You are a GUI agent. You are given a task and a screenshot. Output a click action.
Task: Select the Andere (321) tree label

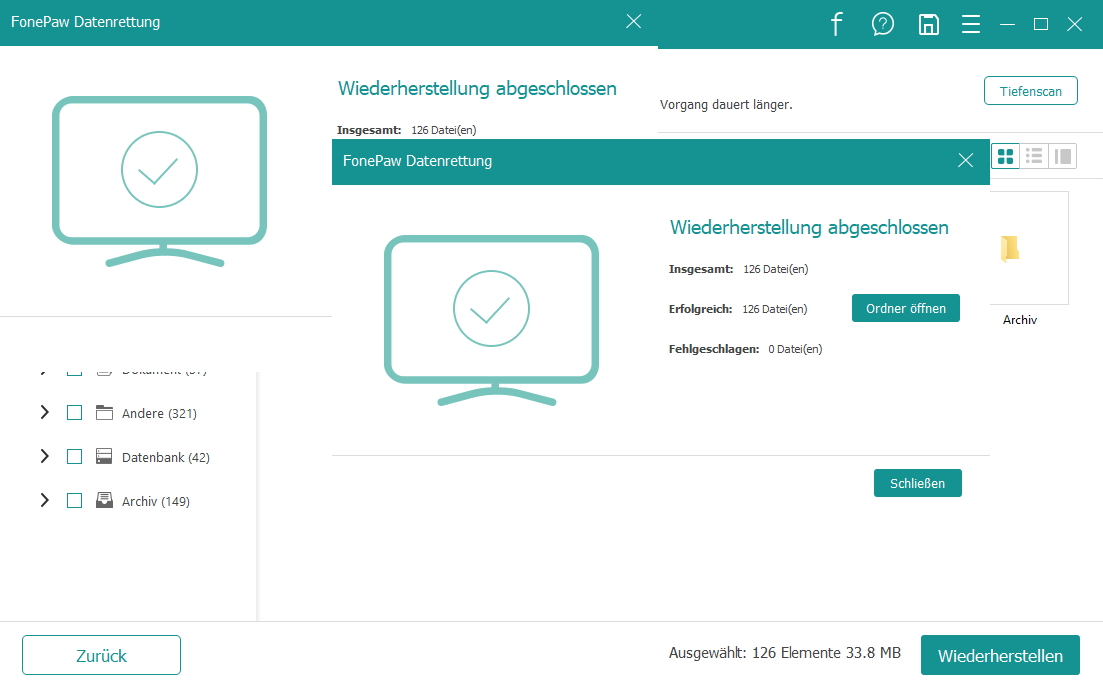click(x=159, y=414)
